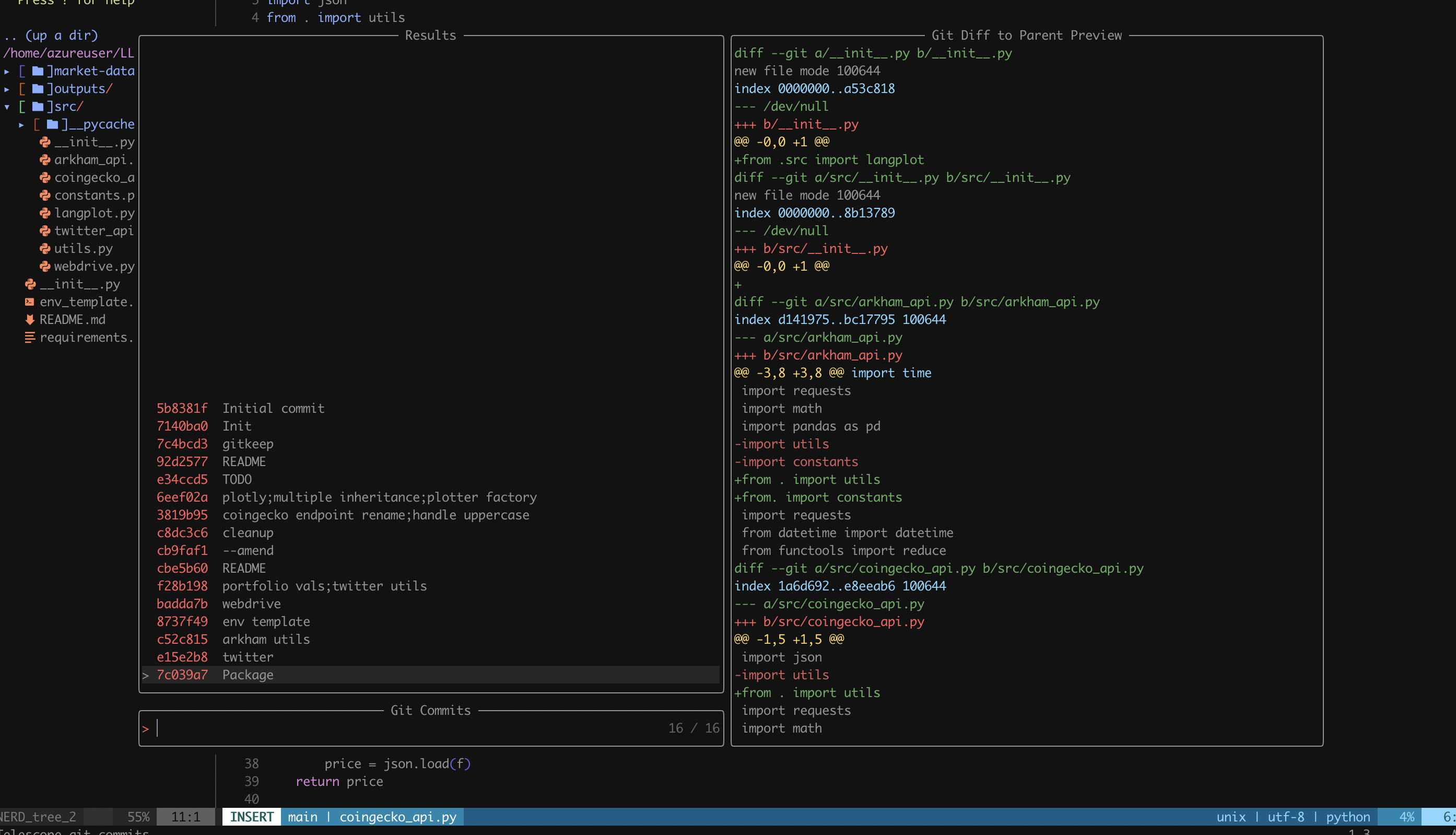Expand the __pycache__ folder arrow
Image resolution: width=1456 pixels, height=835 pixels.
[21, 125]
